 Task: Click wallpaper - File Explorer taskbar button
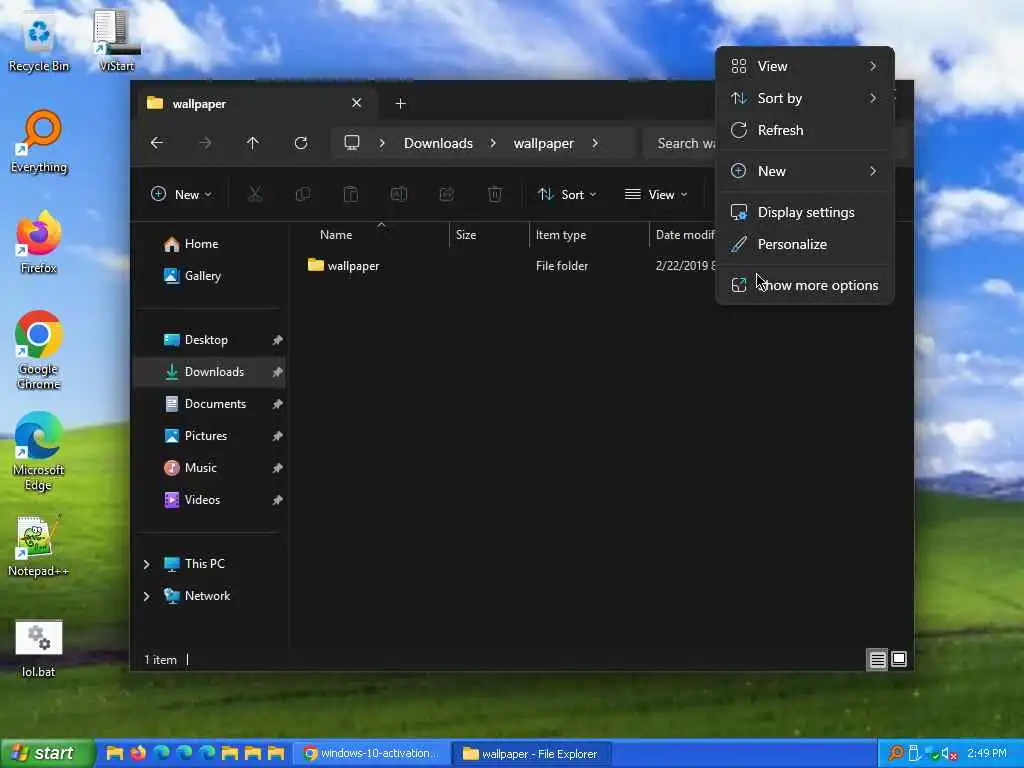pyautogui.click(x=531, y=753)
